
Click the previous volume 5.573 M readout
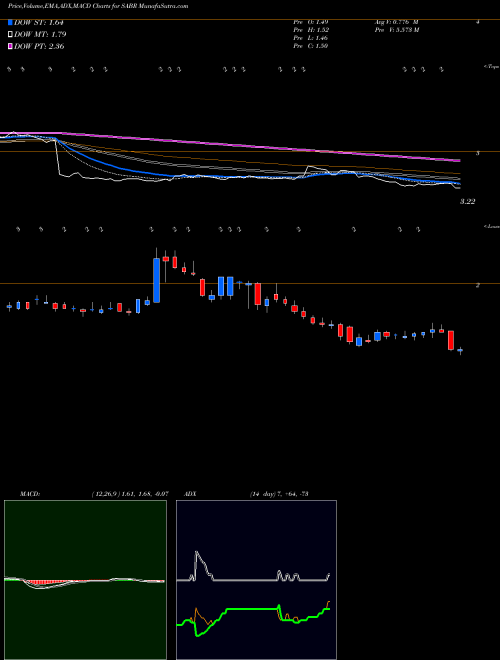coord(397,30)
